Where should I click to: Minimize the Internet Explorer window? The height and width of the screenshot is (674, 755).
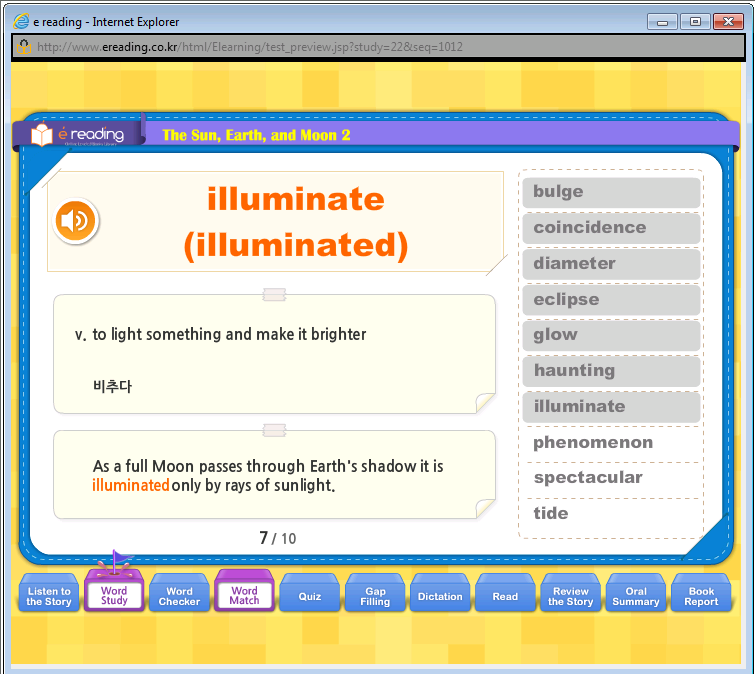[662, 22]
